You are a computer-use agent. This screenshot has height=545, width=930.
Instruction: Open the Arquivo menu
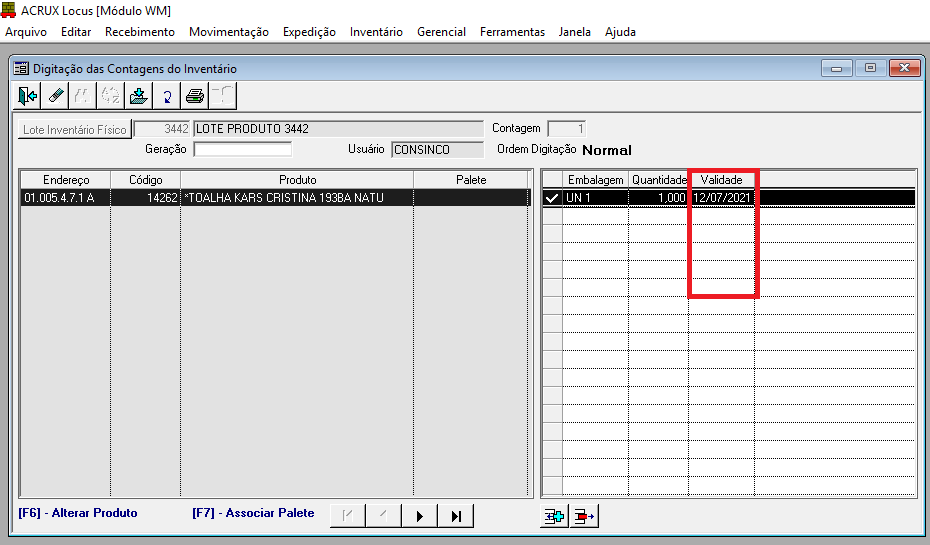click(26, 32)
